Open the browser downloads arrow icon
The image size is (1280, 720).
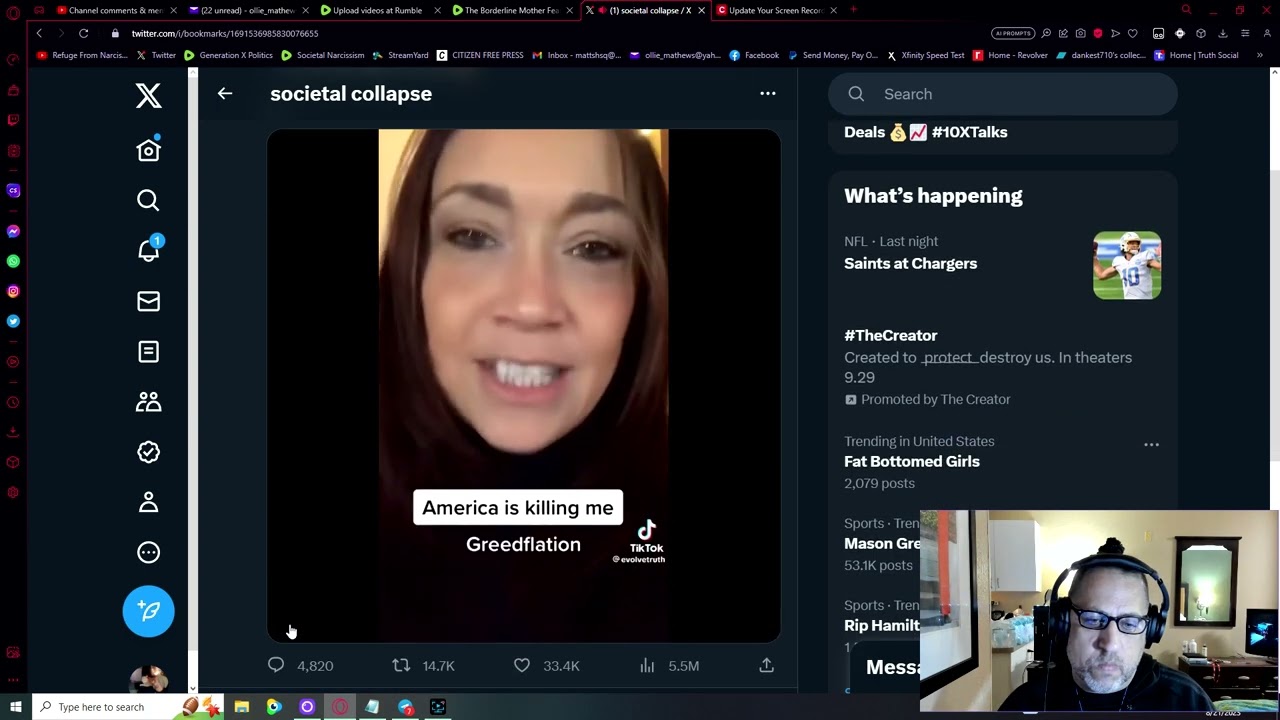[x=1222, y=33]
